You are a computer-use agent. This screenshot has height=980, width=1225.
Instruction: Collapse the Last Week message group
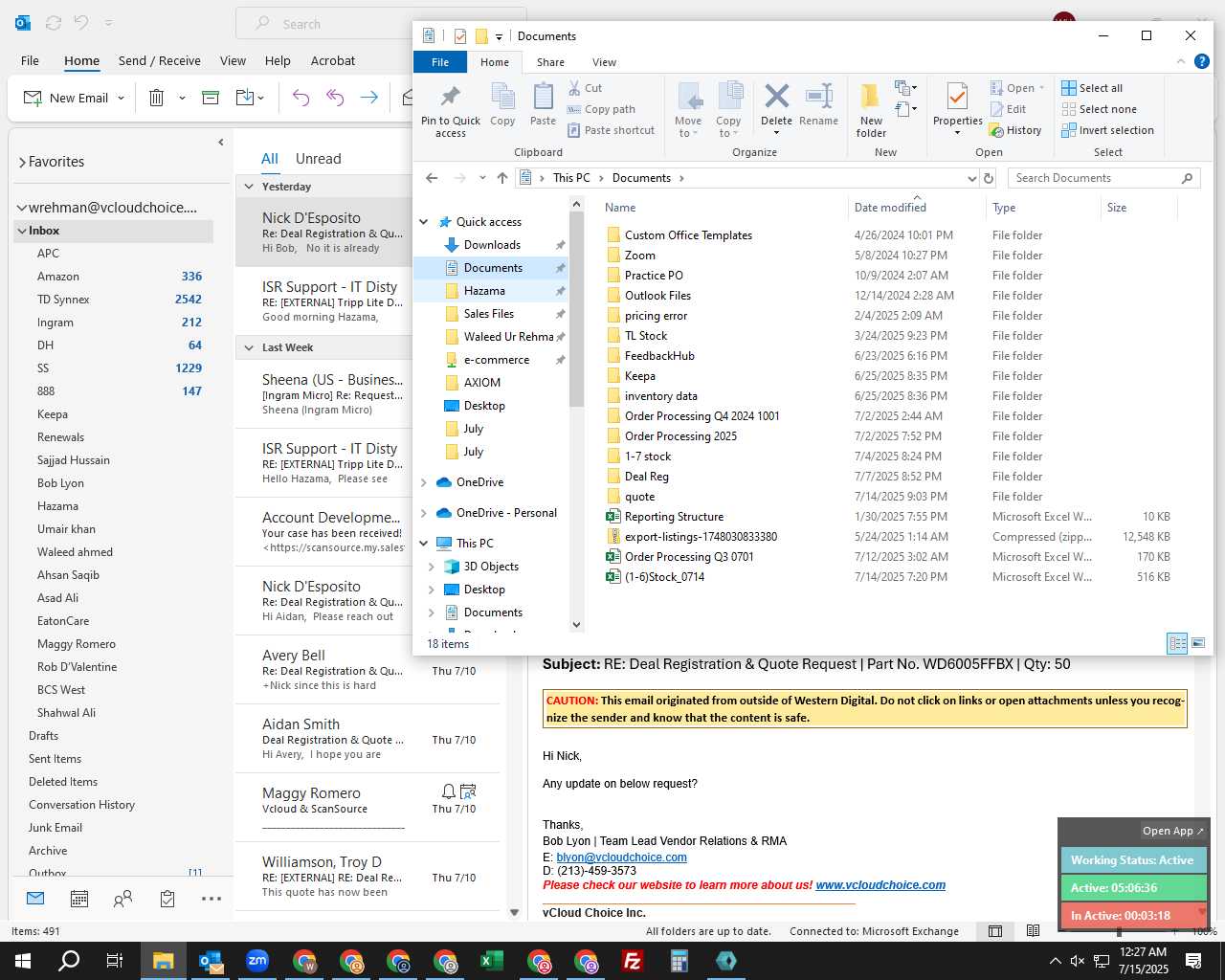(x=249, y=347)
